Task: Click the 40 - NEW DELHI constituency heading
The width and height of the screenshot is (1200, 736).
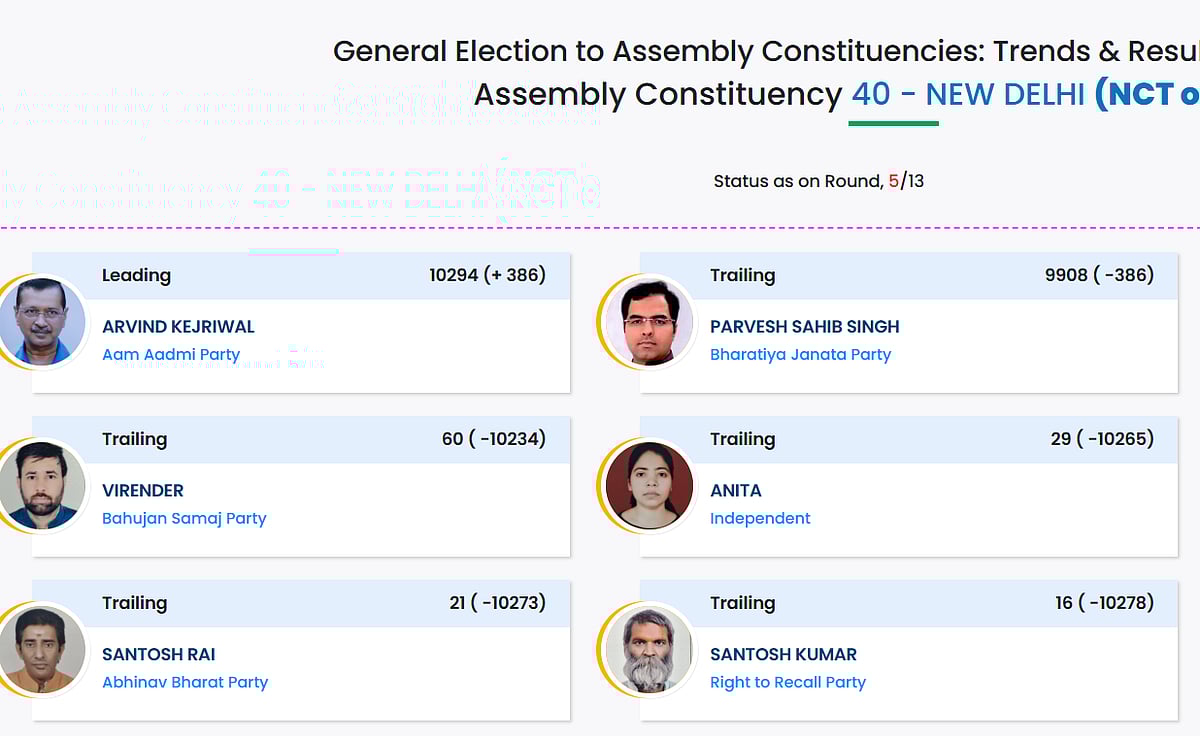Action: 968,95
